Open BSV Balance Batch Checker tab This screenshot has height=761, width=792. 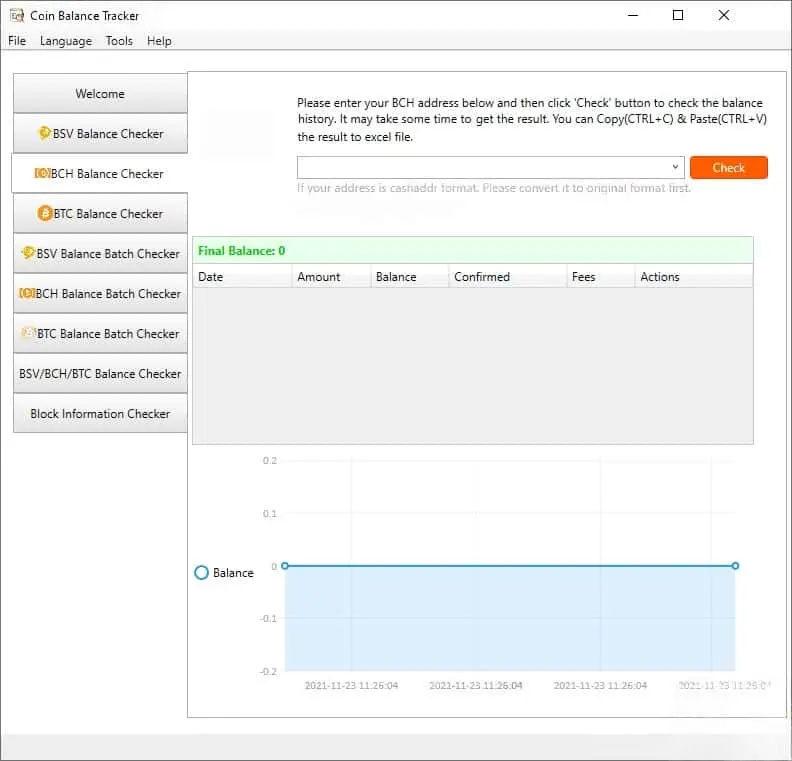[x=100, y=253]
